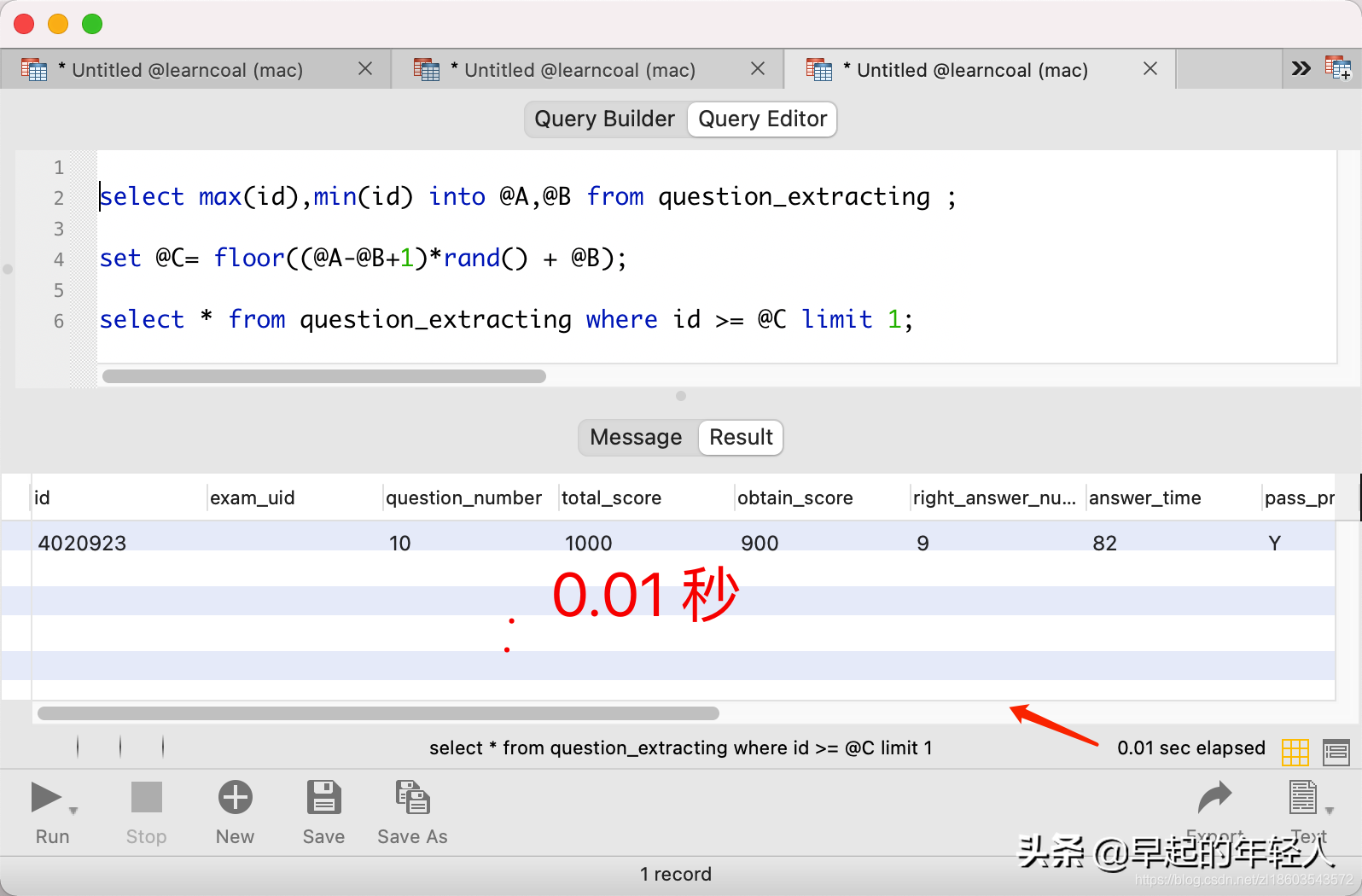Click the pass_pr column header
This screenshot has width=1362, height=896.
pyautogui.click(x=1299, y=497)
